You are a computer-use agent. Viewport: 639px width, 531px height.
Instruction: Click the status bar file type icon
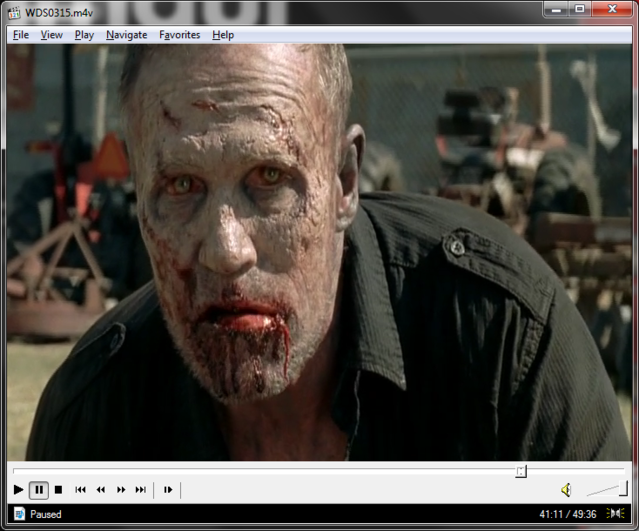[19, 514]
